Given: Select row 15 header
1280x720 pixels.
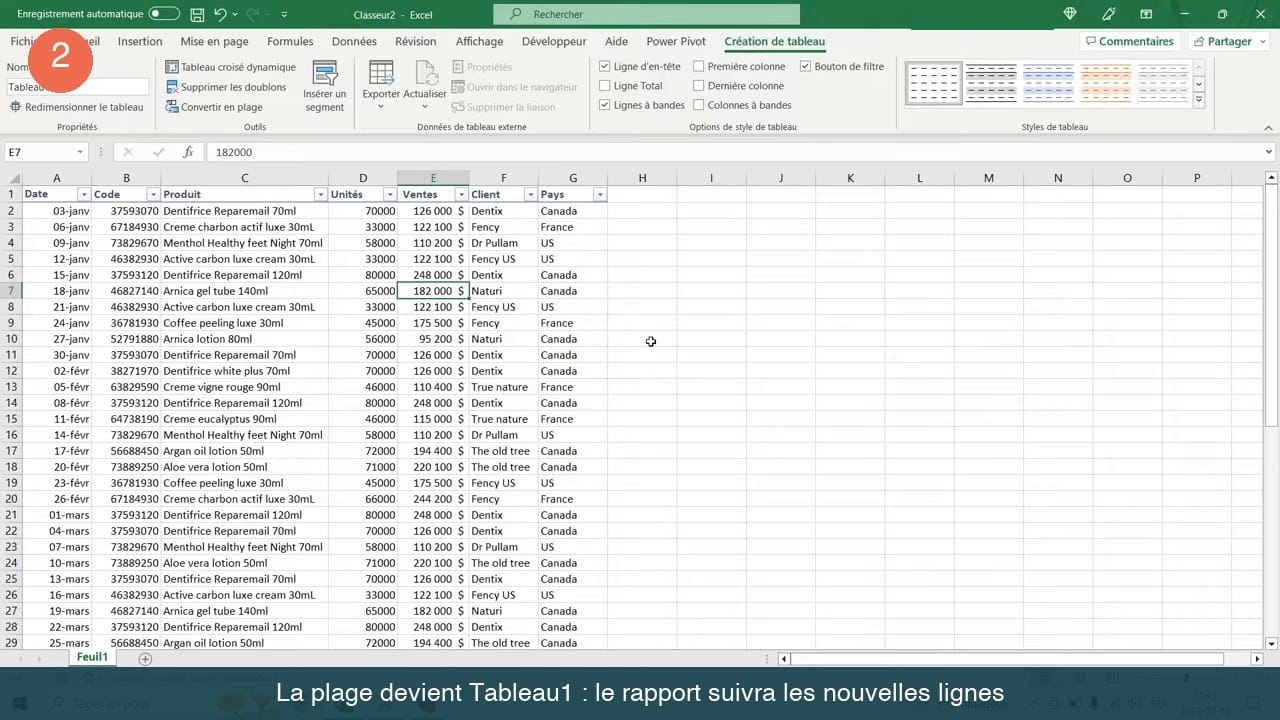Looking at the screenshot, I should (12, 419).
